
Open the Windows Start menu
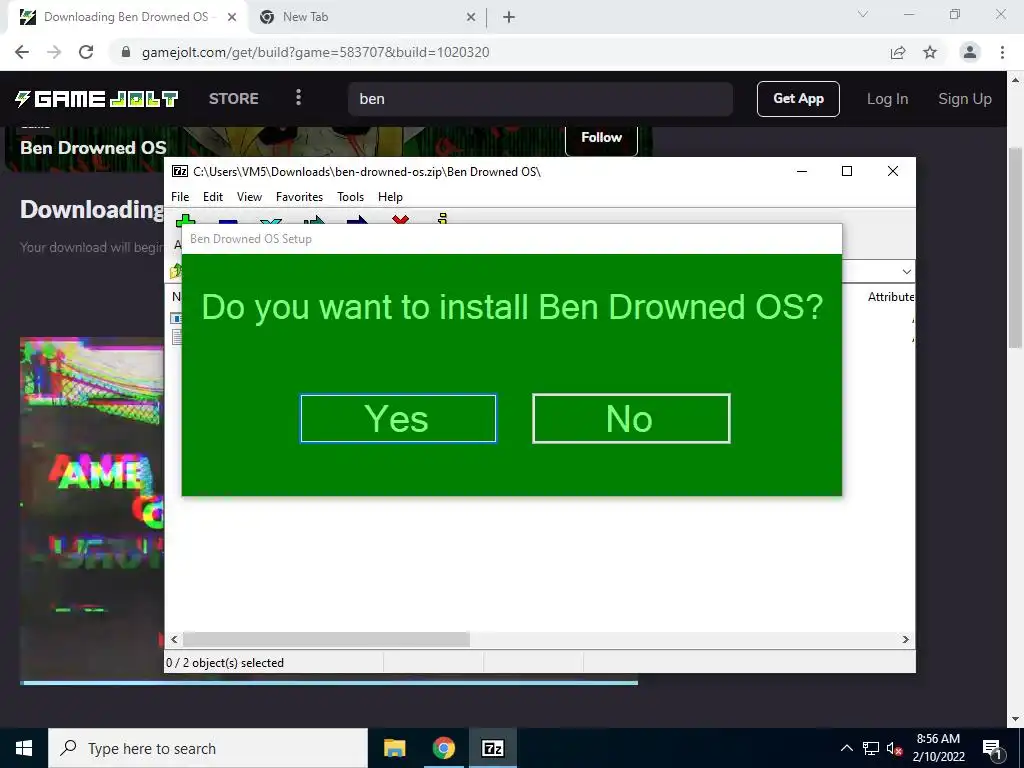24,748
